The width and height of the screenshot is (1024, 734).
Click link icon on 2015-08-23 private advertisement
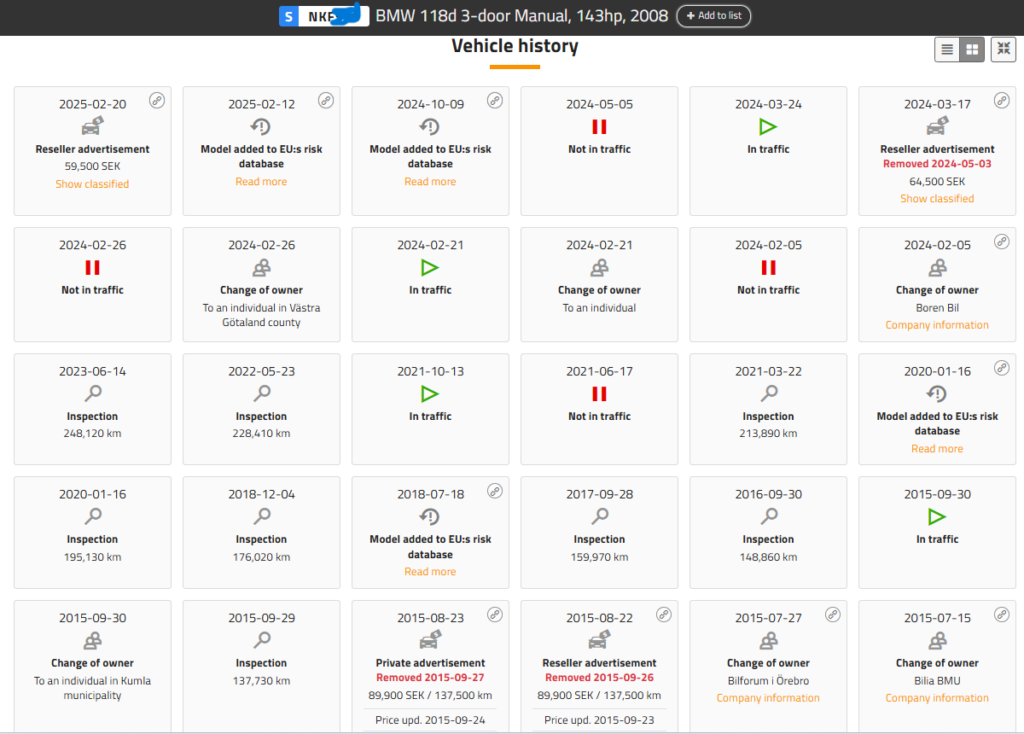pyautogui.click(x=495, y=614)
